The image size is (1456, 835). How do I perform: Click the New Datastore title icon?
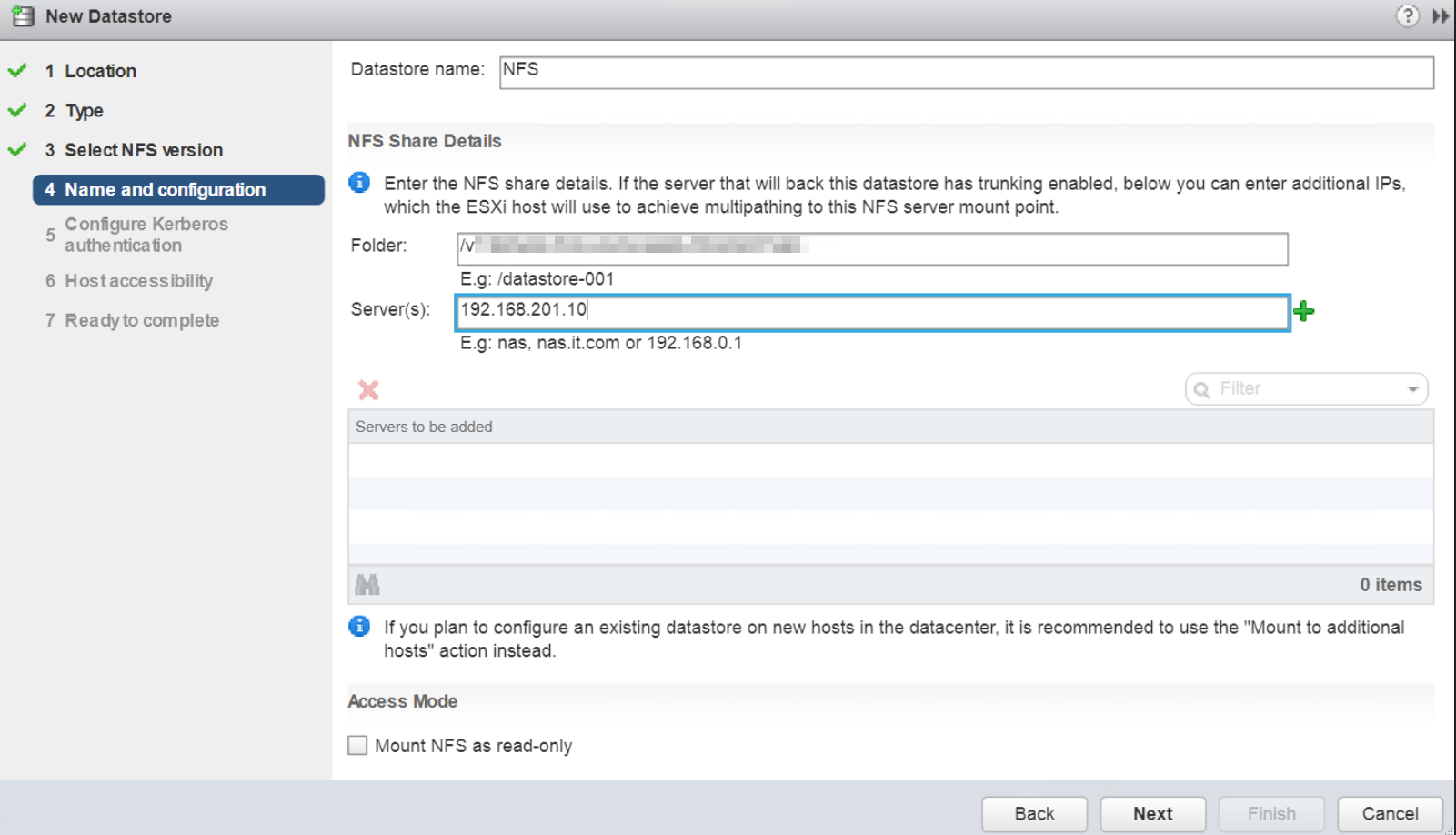23,16
